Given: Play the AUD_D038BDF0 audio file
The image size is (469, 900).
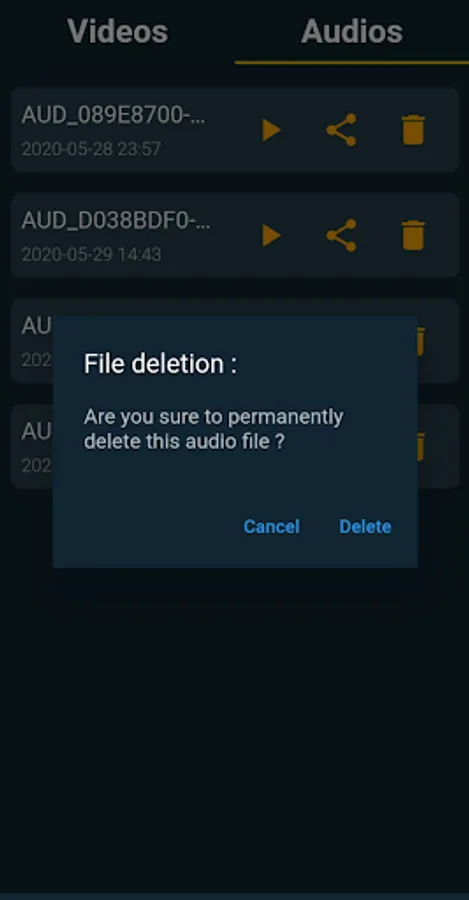Looking at the screenshot, I should click(272, 235).
